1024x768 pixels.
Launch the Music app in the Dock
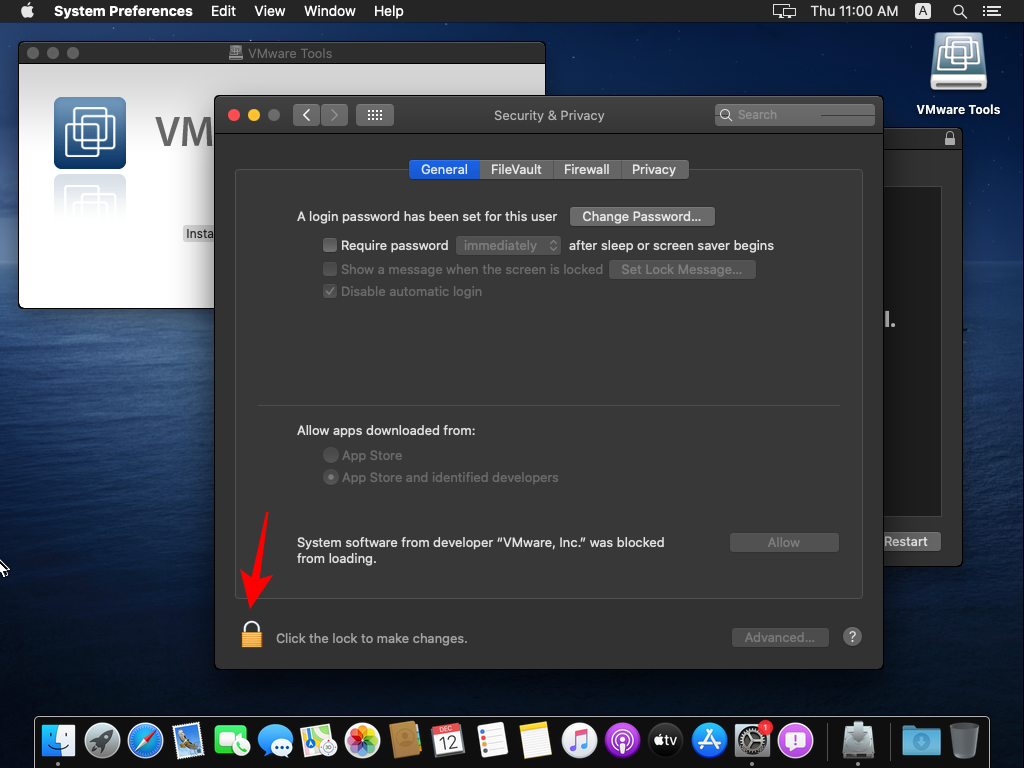coord(579,740)
